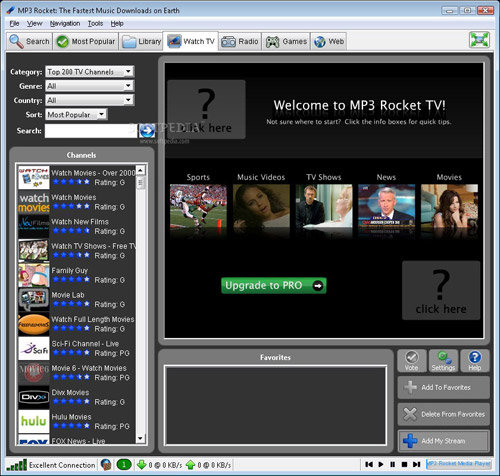Click the Help question mark icon
The image size is (500, 476).
pyautogui.click(x=474, y=357)
